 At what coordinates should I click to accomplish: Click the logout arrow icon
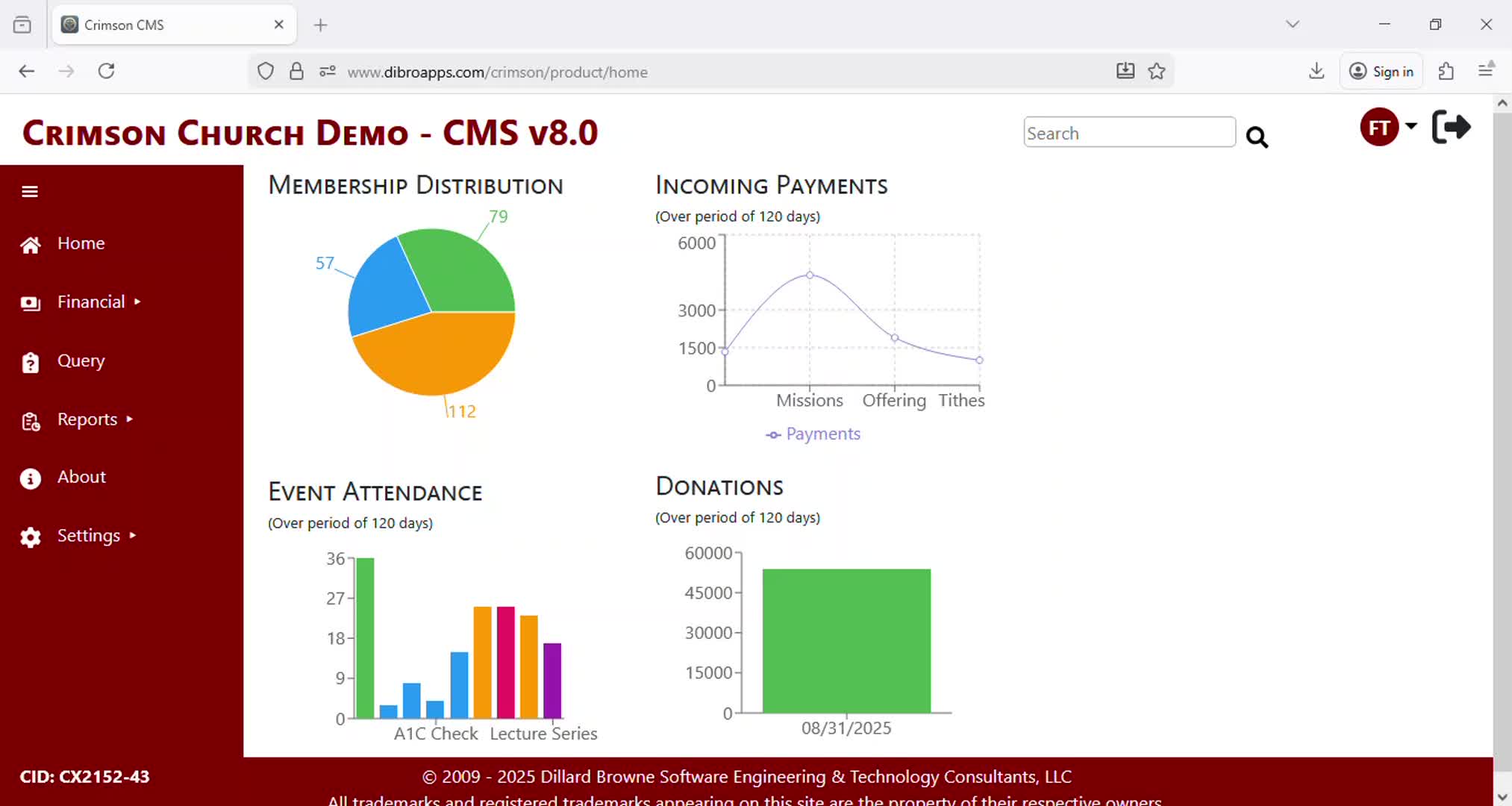(x=1451, y=127)
